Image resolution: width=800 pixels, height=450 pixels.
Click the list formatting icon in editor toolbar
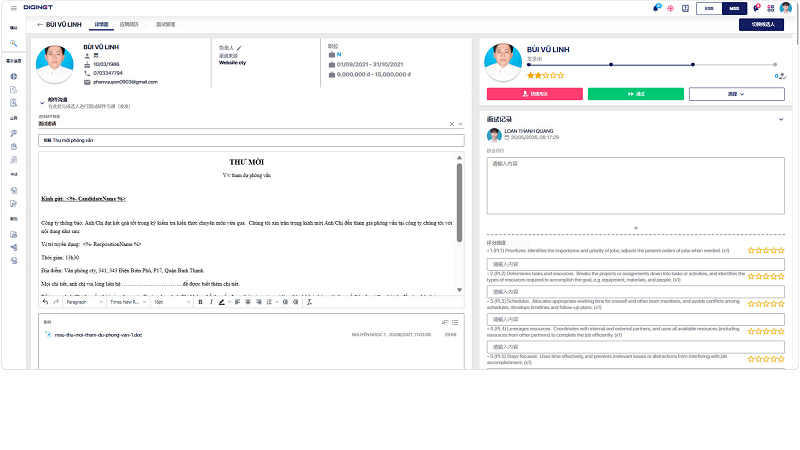coord(269,302)
